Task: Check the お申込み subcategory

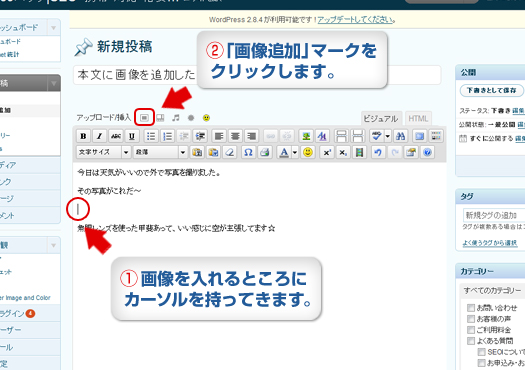Action: click(x=481, y=363)
